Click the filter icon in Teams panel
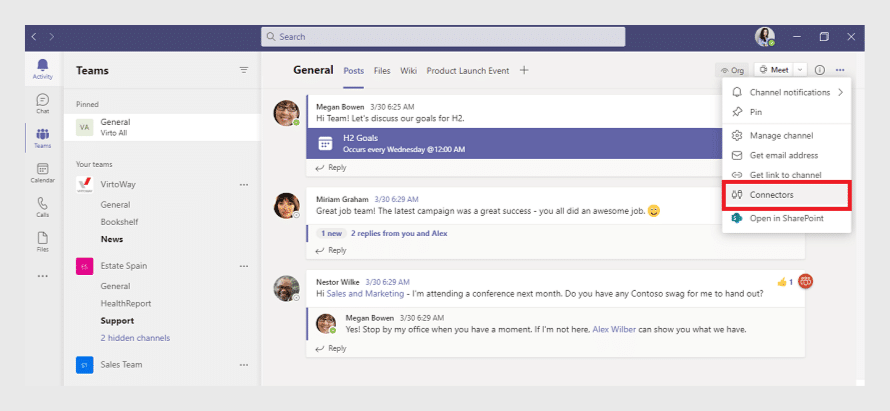 pyautogui.click(x=244, y=70)
